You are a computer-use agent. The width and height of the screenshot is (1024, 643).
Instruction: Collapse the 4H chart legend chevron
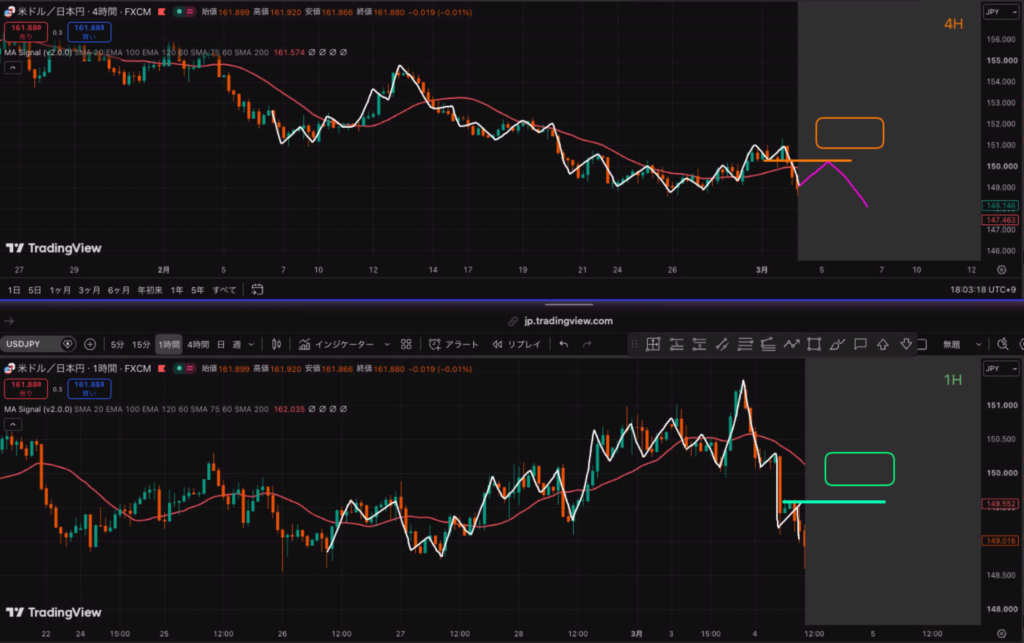coord(12,67)
